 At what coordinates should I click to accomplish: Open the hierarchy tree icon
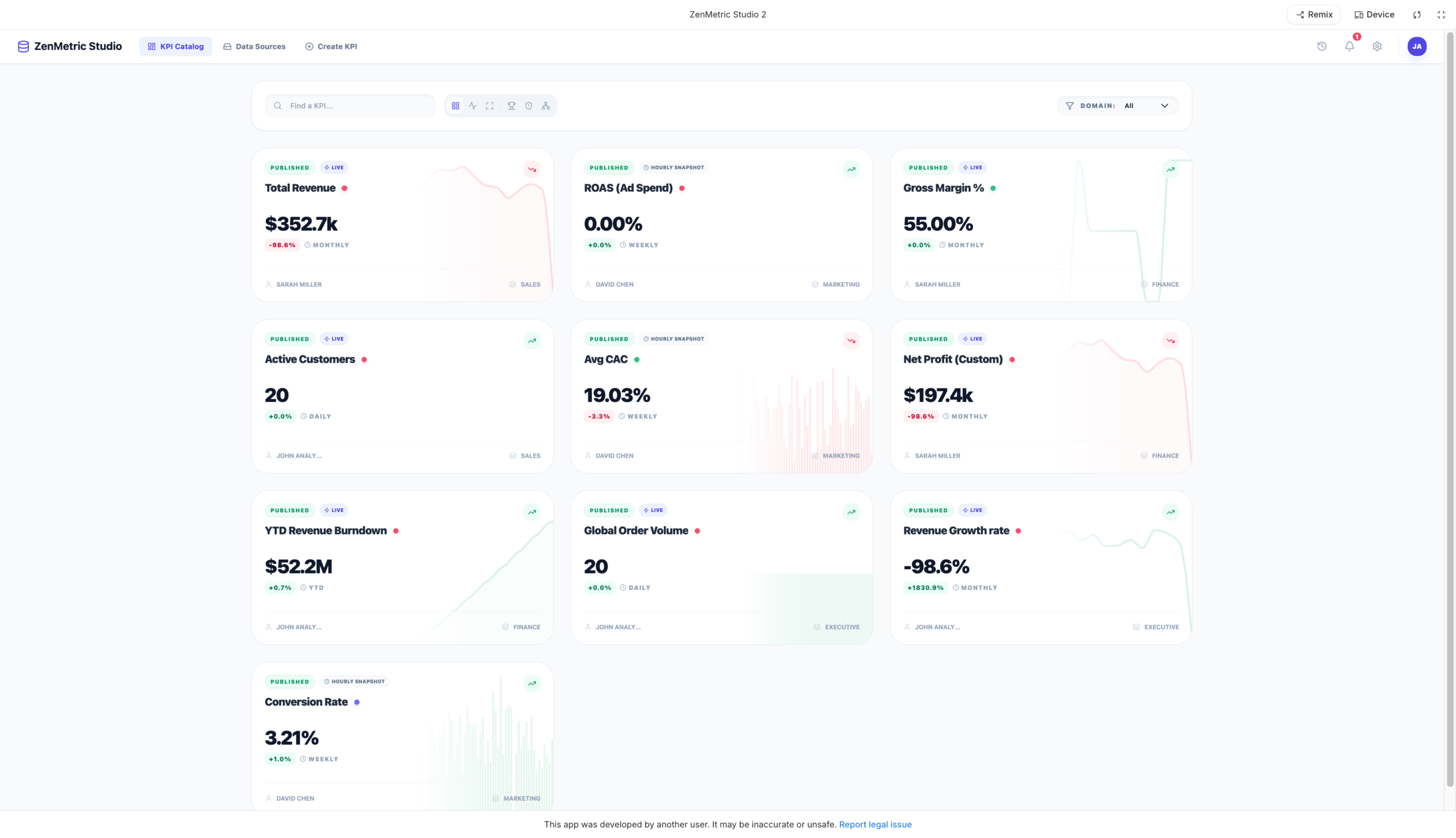[545, 106]
